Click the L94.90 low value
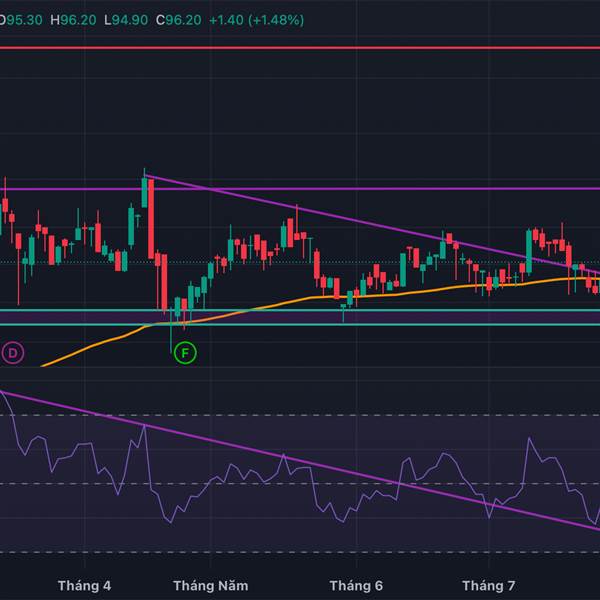Screen dimensions: 600x600 (126, 20)
